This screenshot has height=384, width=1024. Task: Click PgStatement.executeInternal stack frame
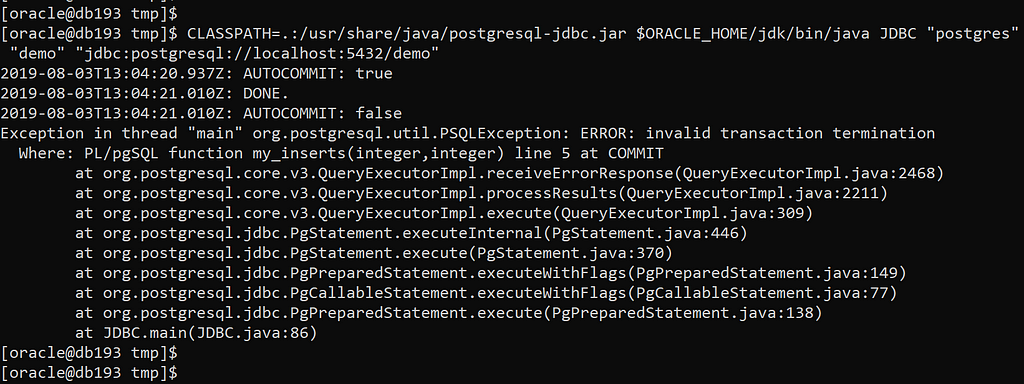[411, 233]
